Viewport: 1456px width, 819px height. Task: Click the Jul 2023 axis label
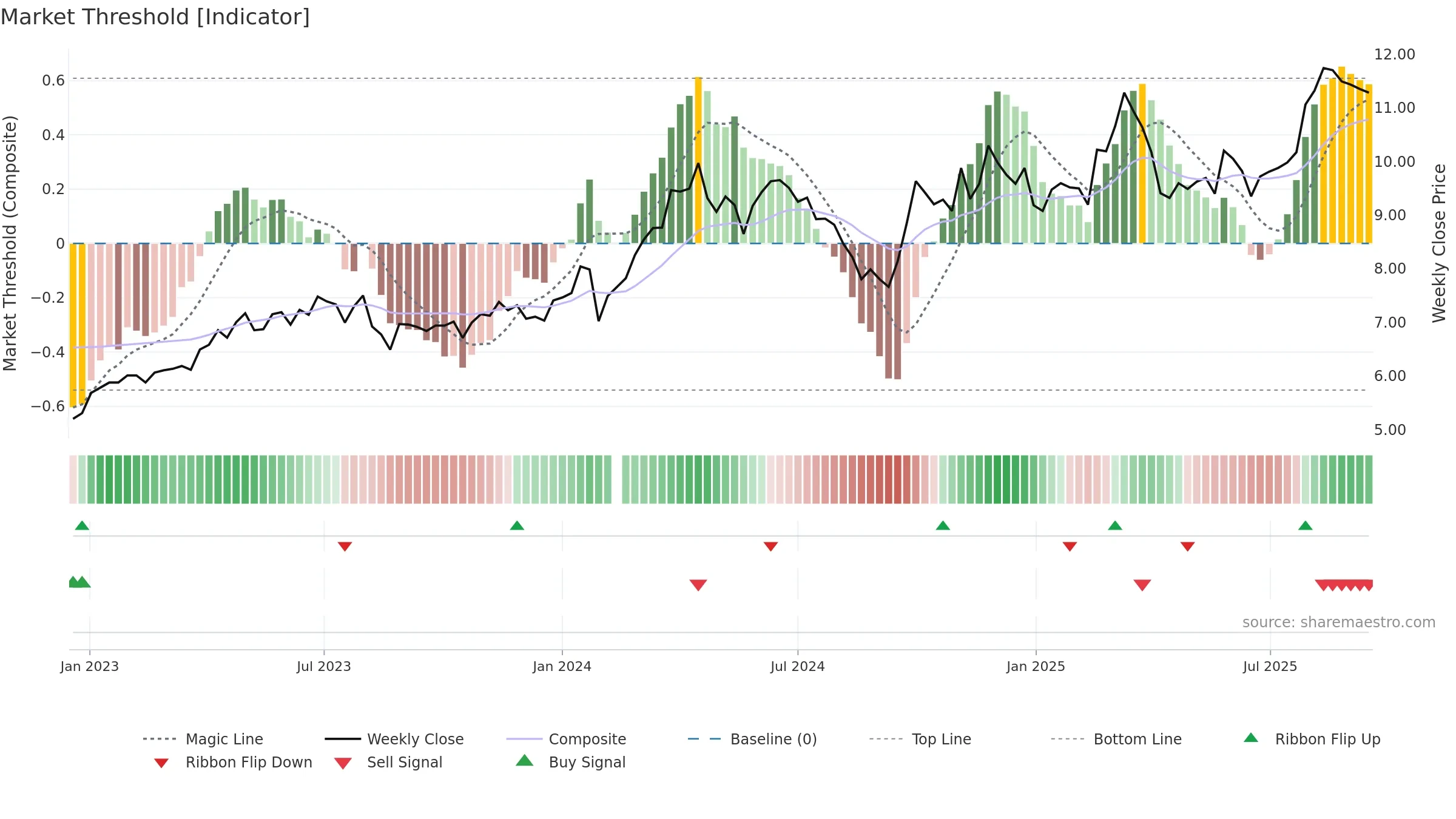point(324,666)
